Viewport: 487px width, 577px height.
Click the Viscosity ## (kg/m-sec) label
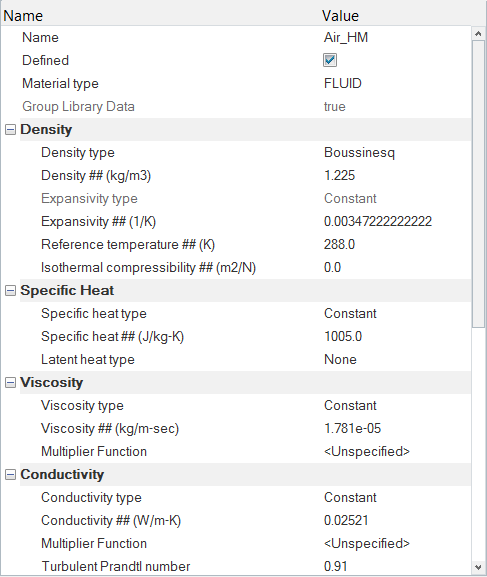(x=110, y=429)
